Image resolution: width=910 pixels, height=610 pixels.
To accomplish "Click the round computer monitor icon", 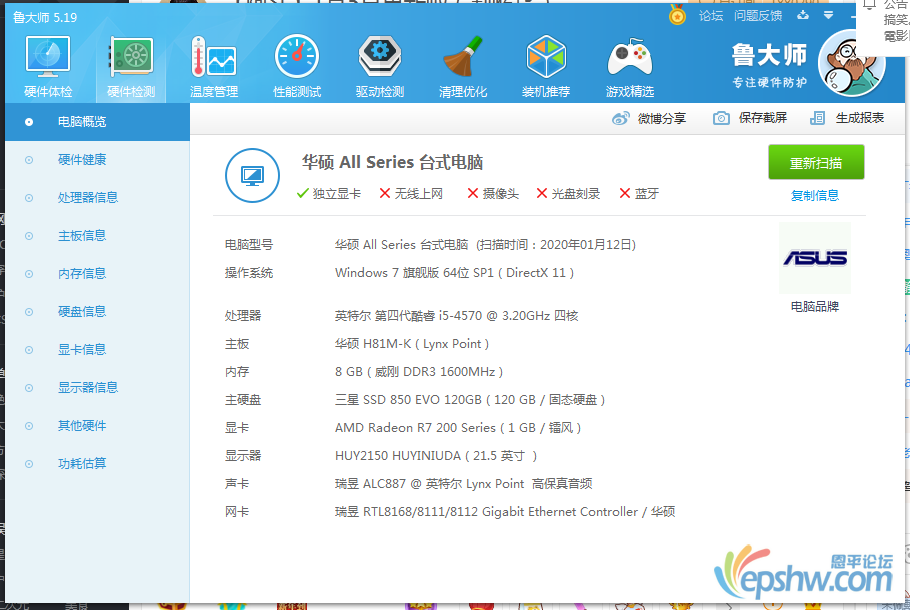I will point(252,175).
